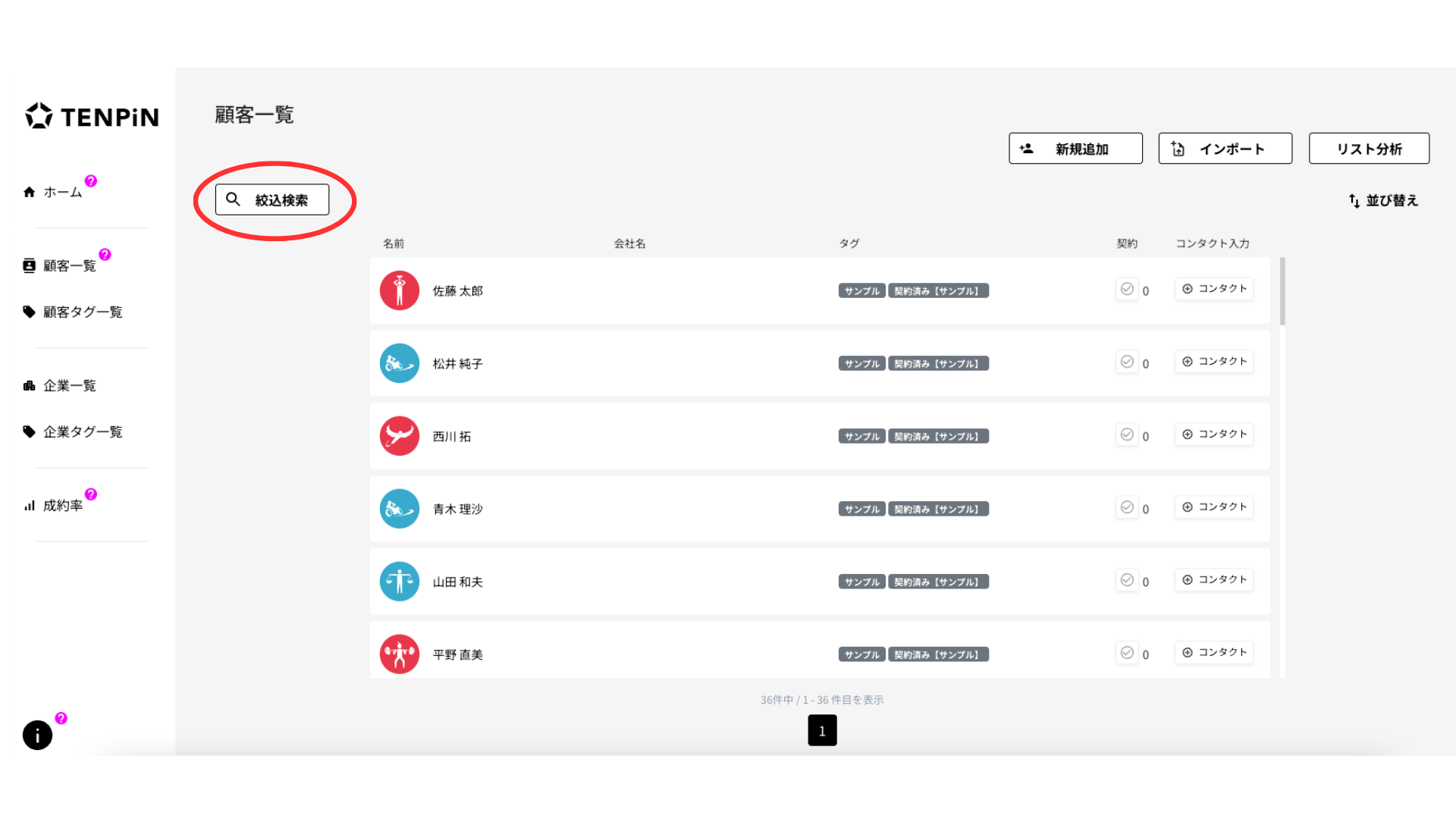This screenshot has height=819, width=1456.
Task: Click help badge next to ホーム
Action: tap(91, 180)
